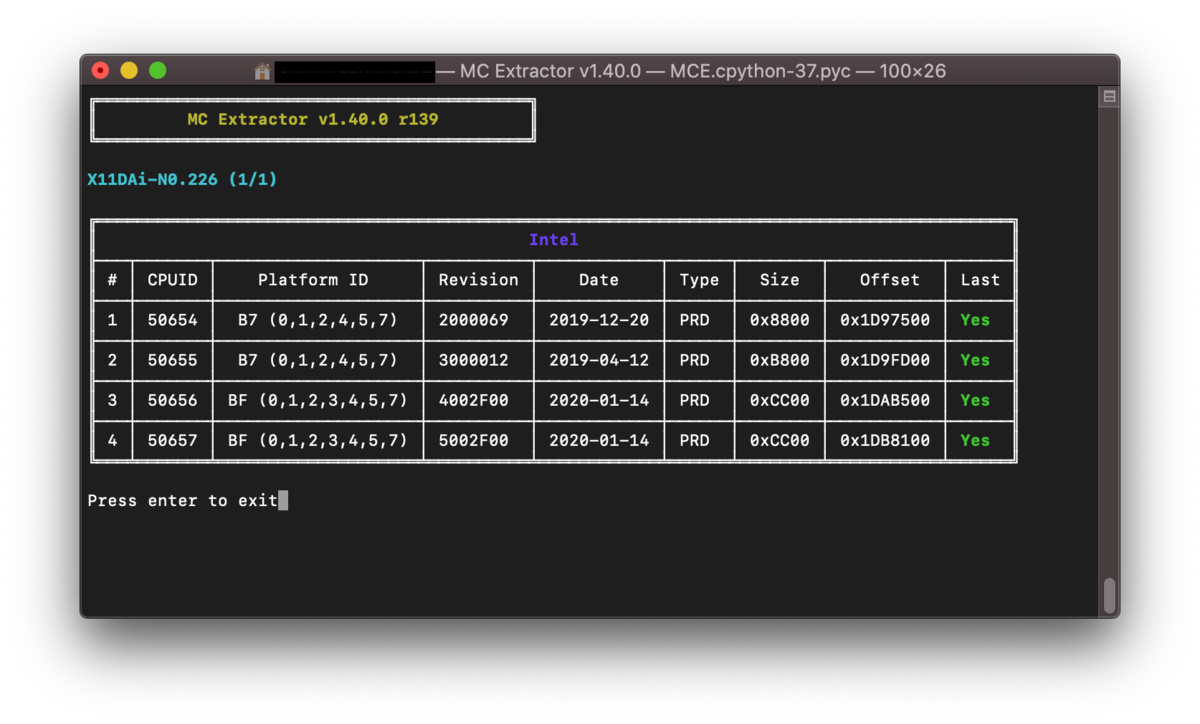1200x724 pixels.
Task: Click the Yes value in row 4
Action: pos(975,440)
